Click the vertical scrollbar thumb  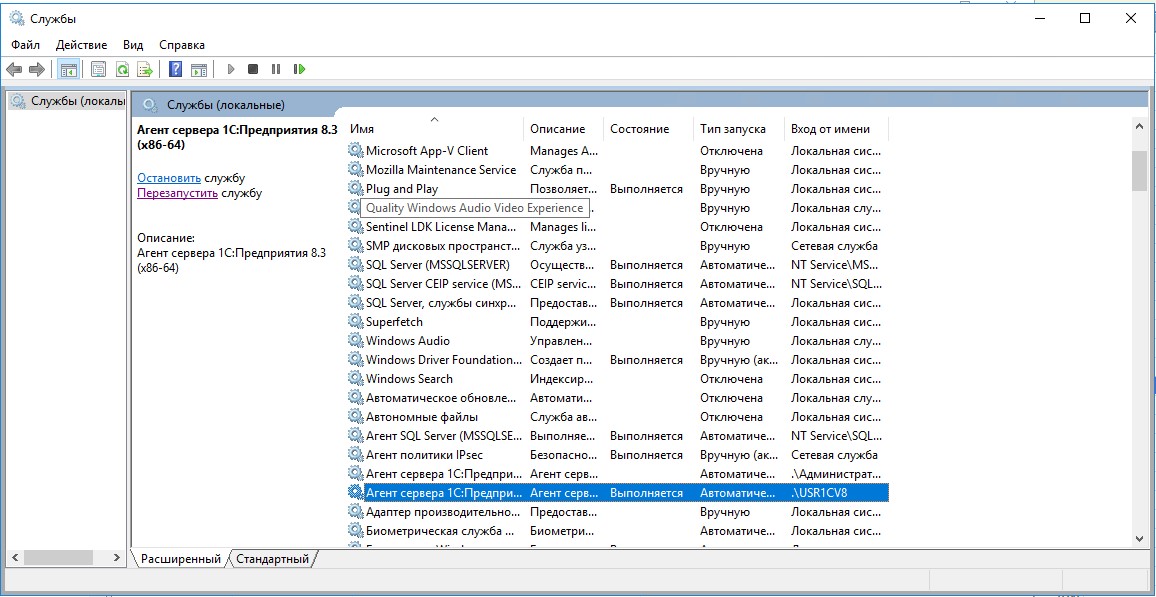click(1139, 170)
